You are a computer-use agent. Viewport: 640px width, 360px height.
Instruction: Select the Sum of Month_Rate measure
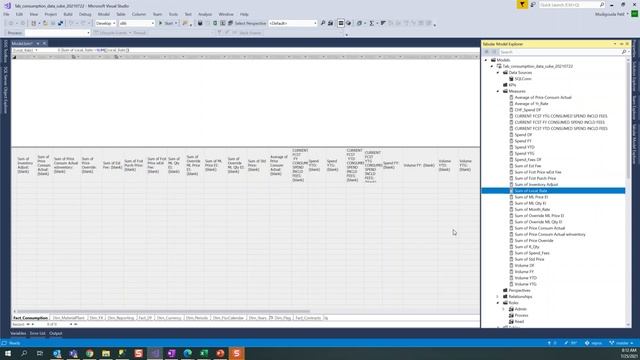point(532,209)
